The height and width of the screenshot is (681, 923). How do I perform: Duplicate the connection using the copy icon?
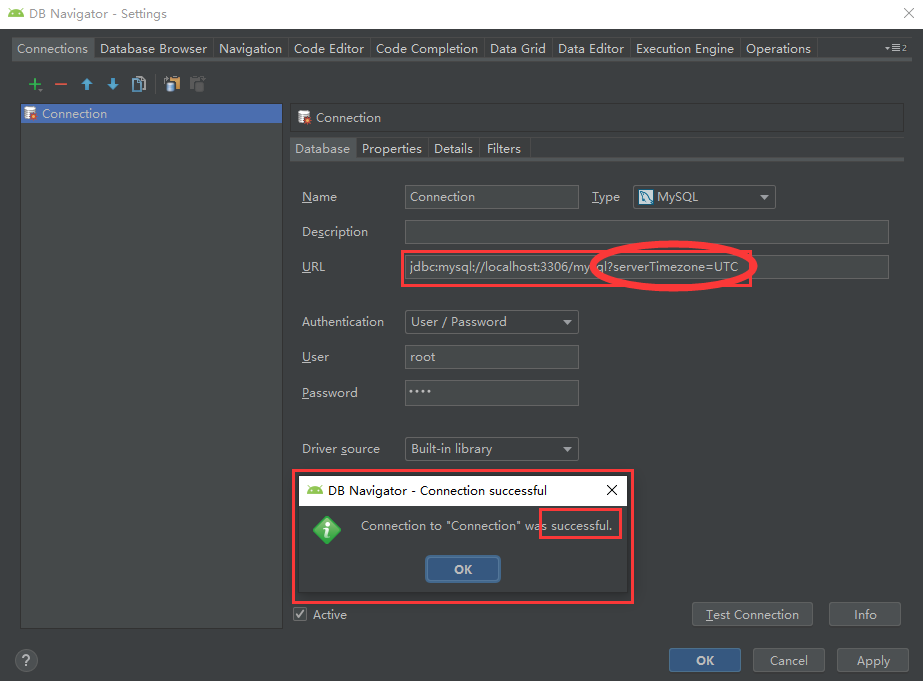click(x=139, y=84)
